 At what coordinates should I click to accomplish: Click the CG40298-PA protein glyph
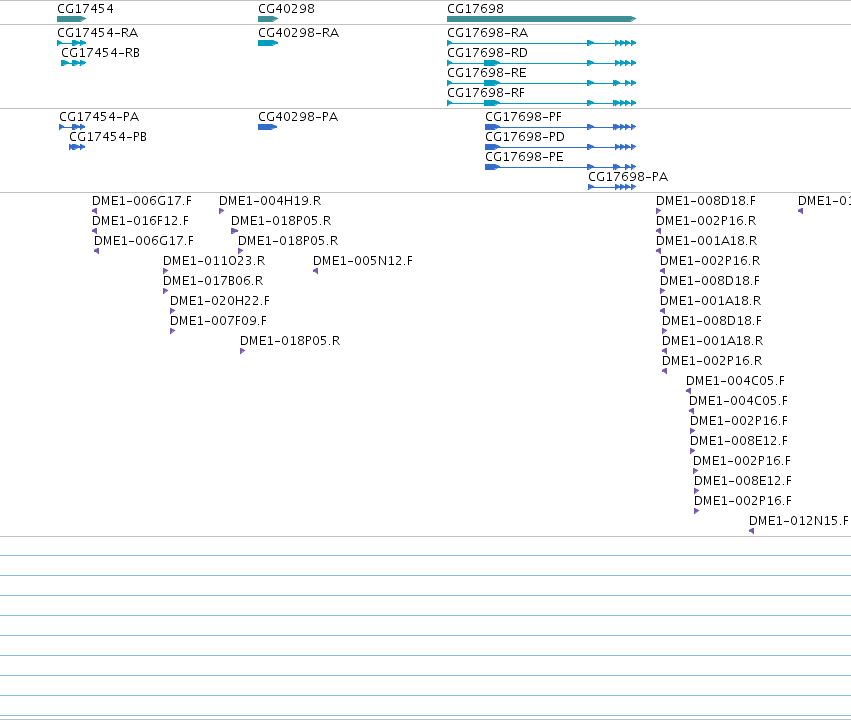click(268, 127)
